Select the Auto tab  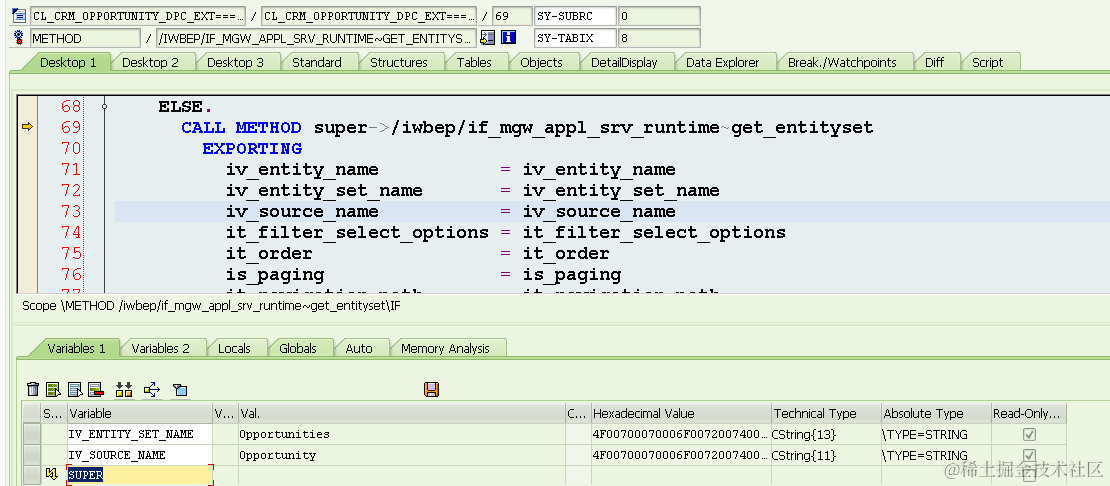[x=359, y=348]
